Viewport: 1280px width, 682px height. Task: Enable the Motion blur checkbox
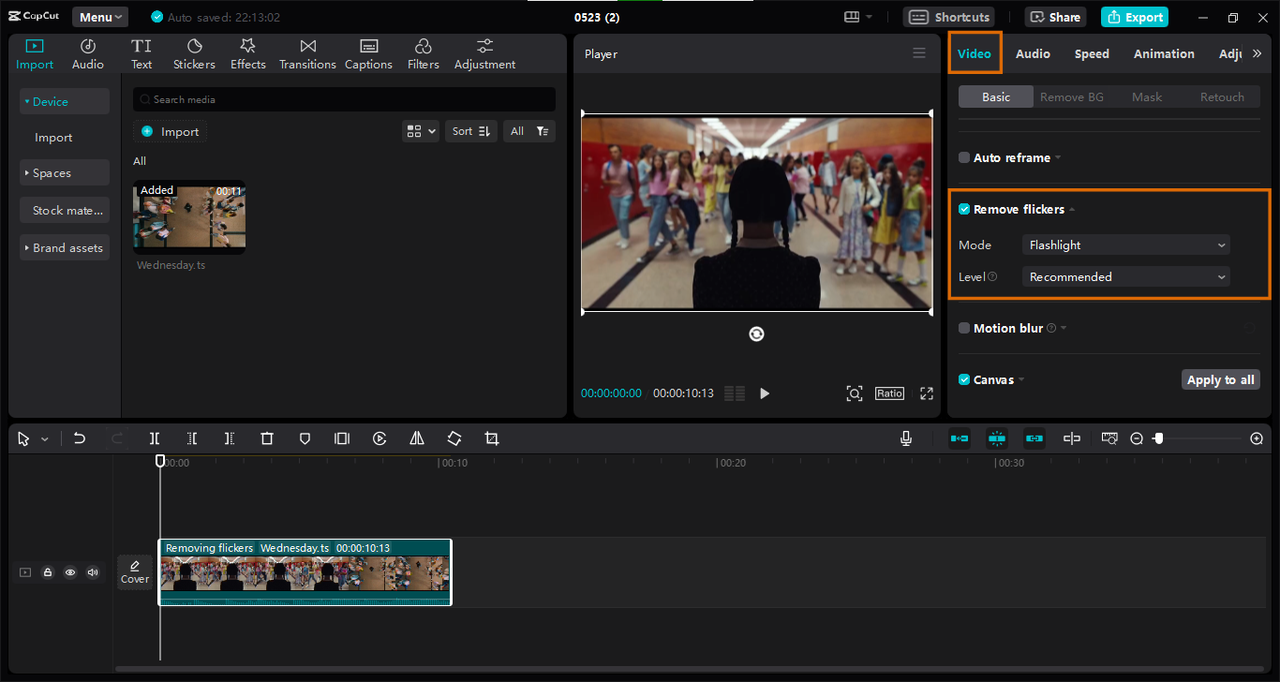pyautogui.click(x=964, y=328)
